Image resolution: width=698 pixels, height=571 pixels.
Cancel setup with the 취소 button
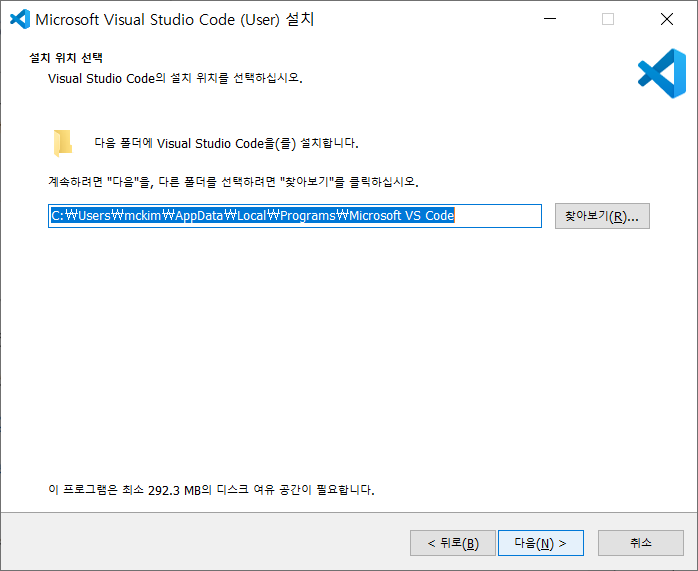tap(641, 543)
